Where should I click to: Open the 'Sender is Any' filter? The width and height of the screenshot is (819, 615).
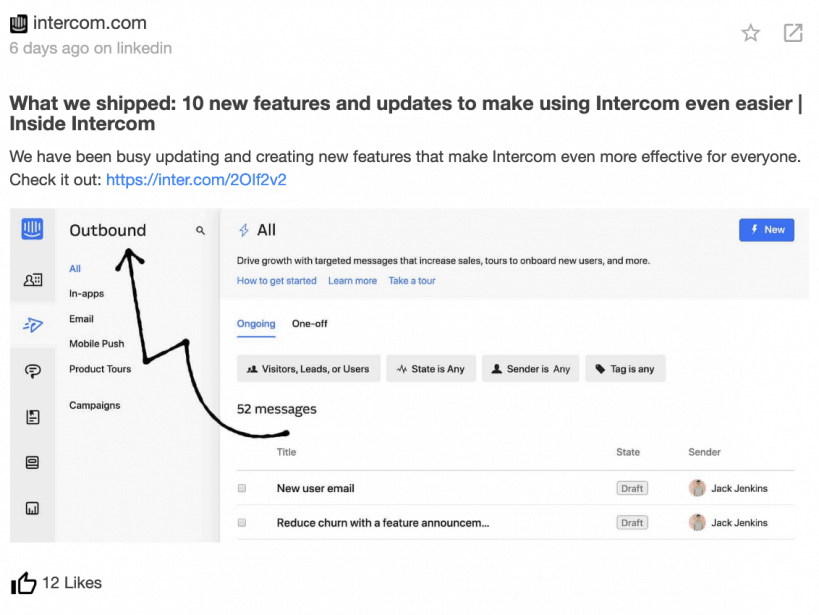(530, 369)
